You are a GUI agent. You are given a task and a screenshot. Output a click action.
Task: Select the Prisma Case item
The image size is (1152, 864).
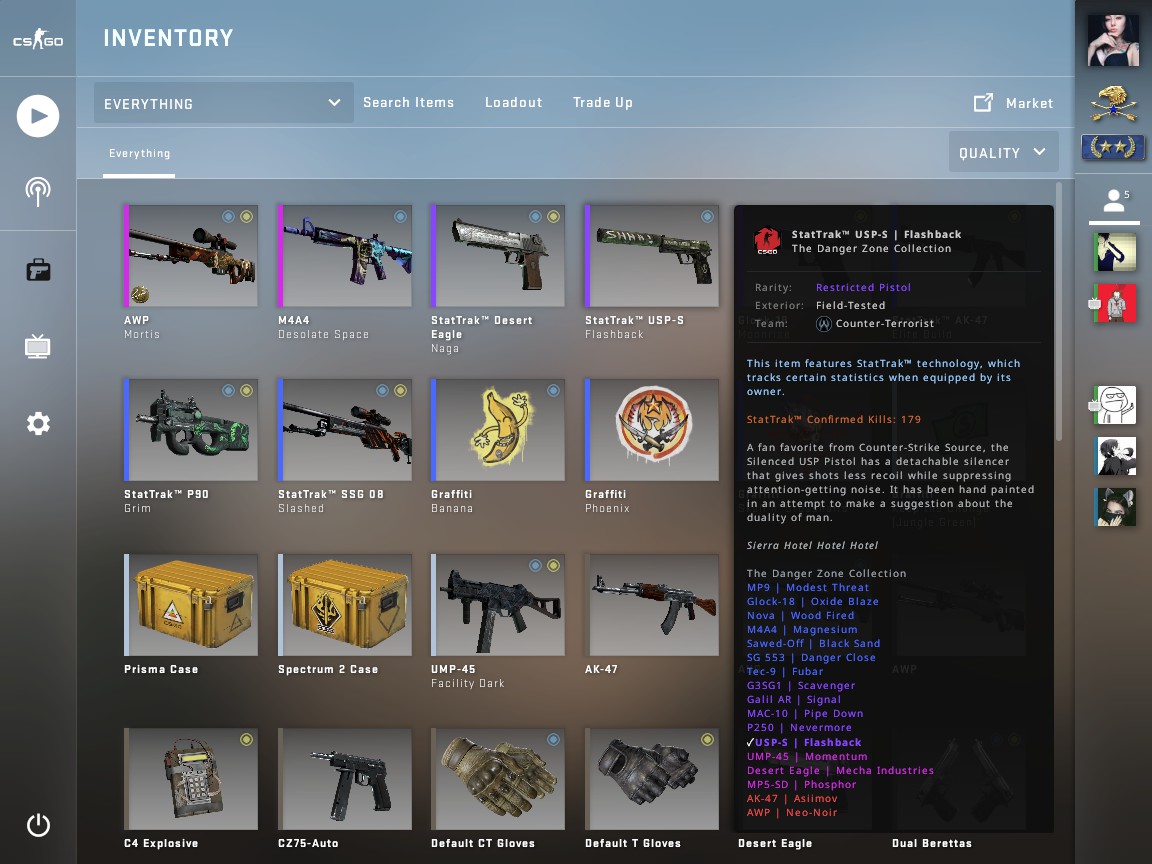point(191,605)
